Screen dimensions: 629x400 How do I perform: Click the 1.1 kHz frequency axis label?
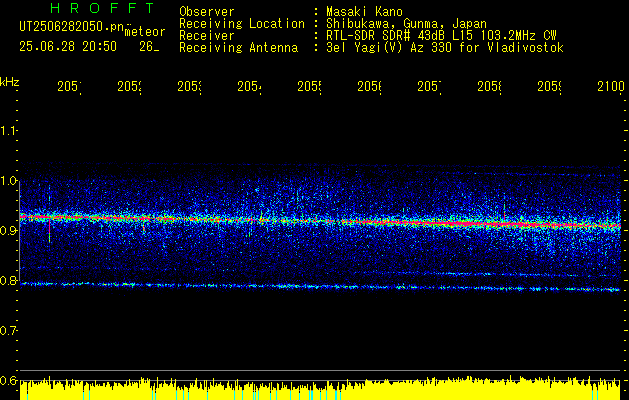[8, 130]
